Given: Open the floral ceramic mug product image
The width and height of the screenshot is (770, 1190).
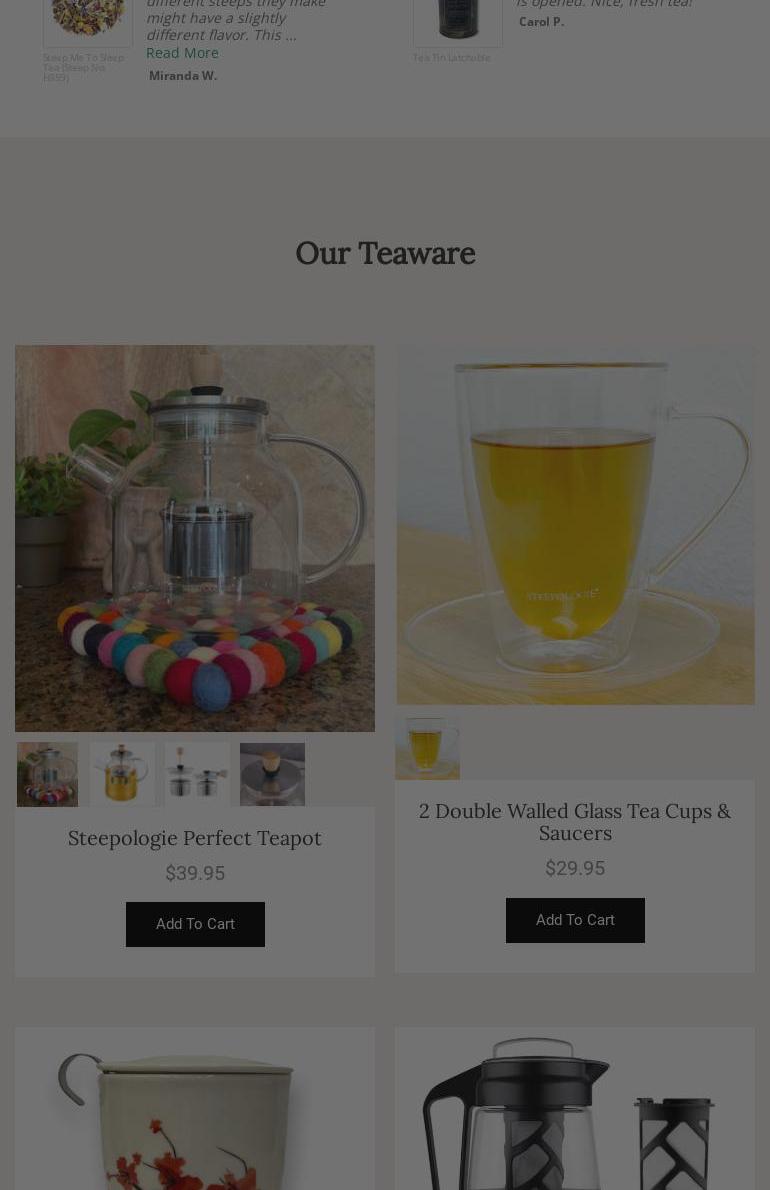Looking at the screenshot, I should (195, 1109).
